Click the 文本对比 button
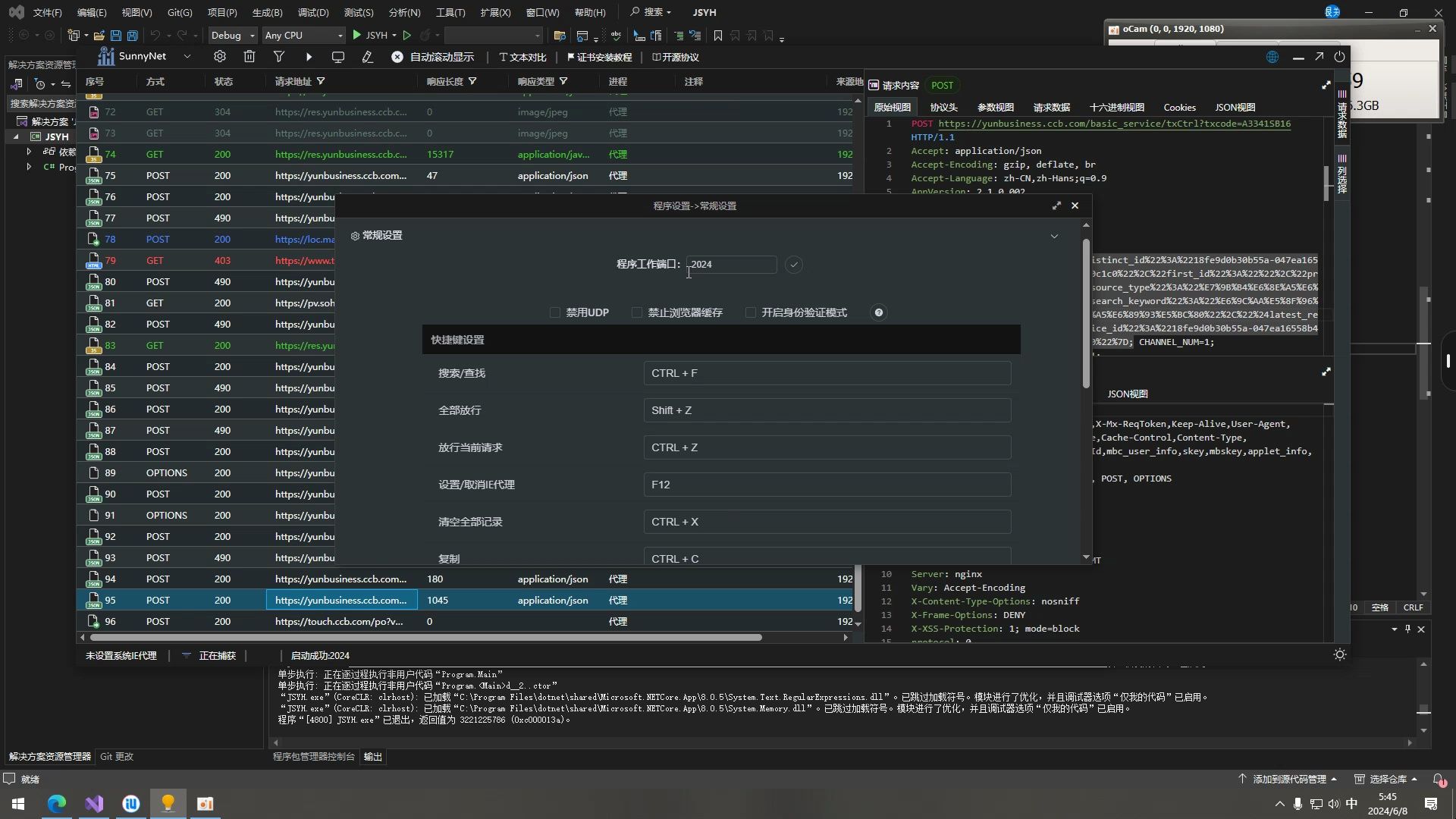1456x819 pixels. (x=522, y=57)
